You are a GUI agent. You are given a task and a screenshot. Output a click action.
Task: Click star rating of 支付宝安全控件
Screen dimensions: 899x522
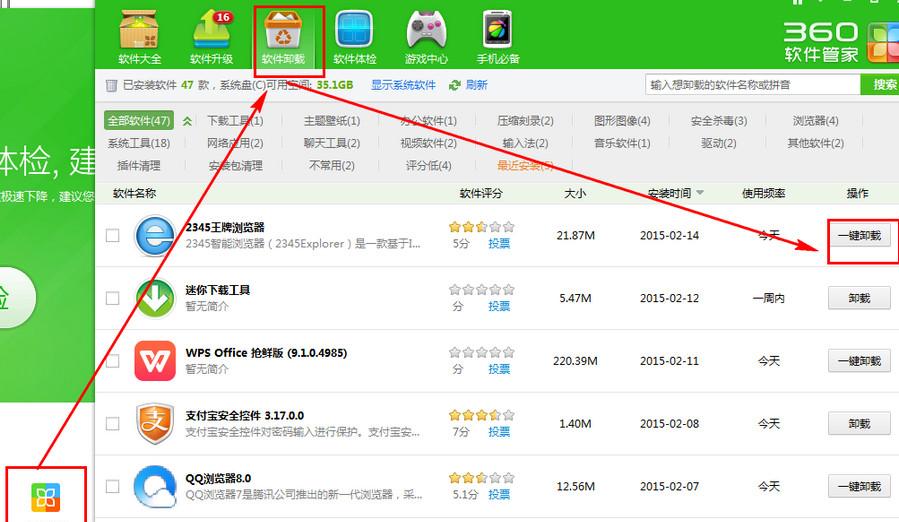[x=482, y=415]
